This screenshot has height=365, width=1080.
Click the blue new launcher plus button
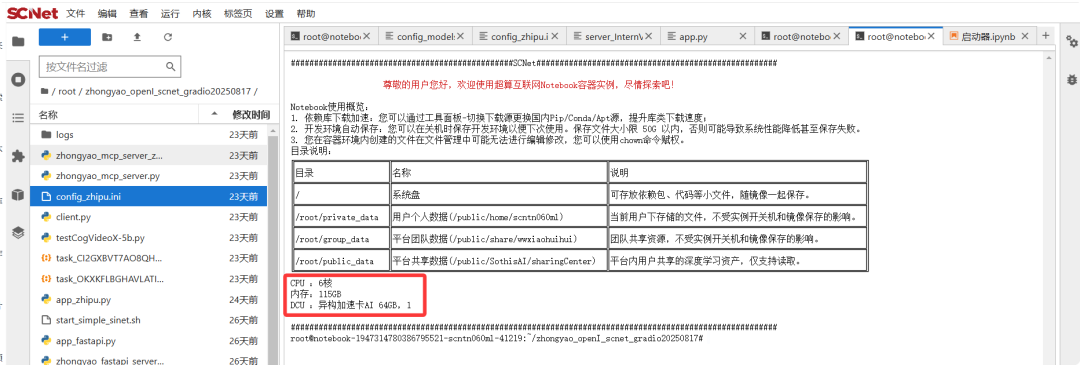click(65, 37)
